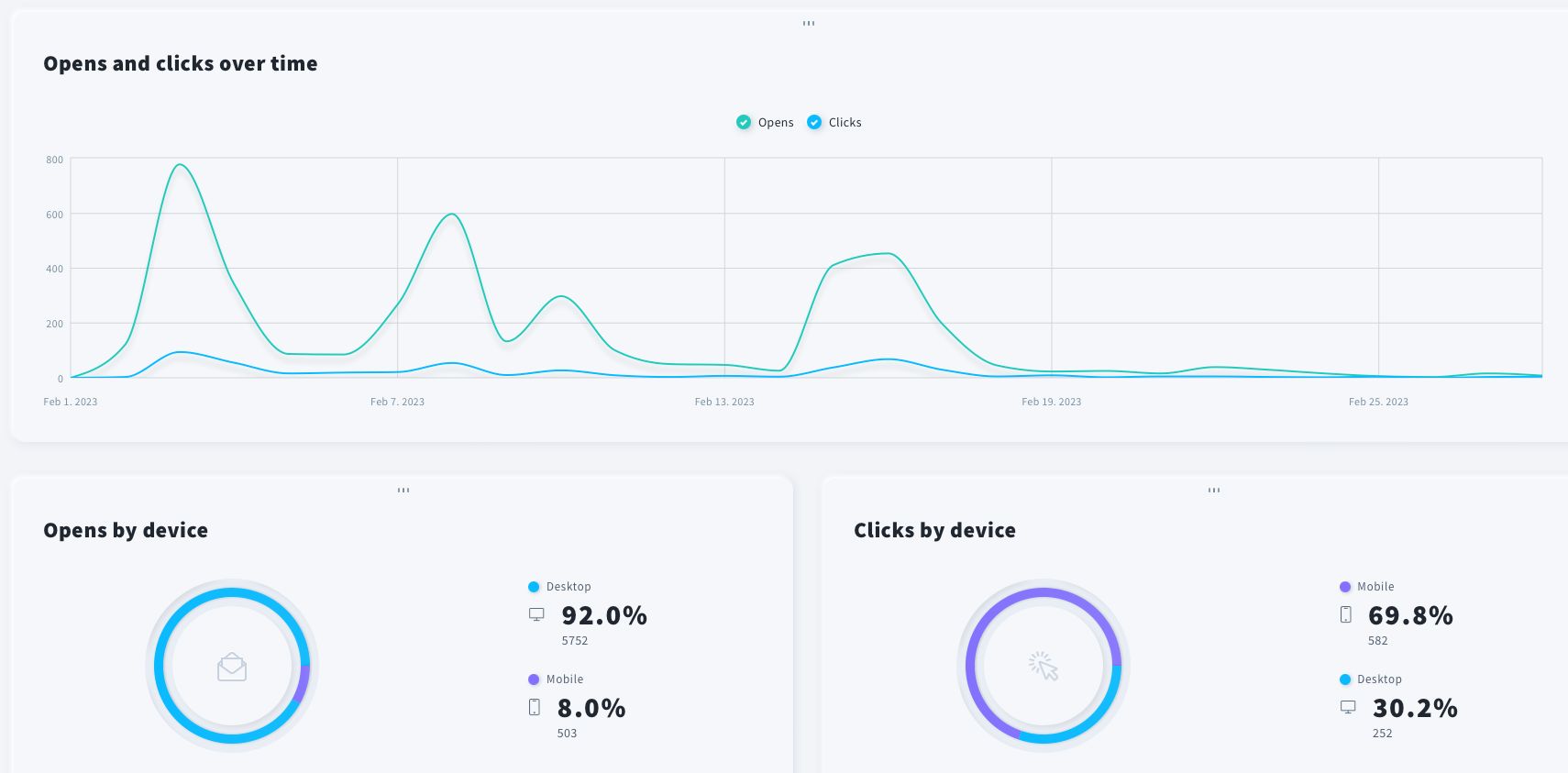Click the mobile phone icon beside 8.0%
1568x773 pixels.
[x=535, y=707]
